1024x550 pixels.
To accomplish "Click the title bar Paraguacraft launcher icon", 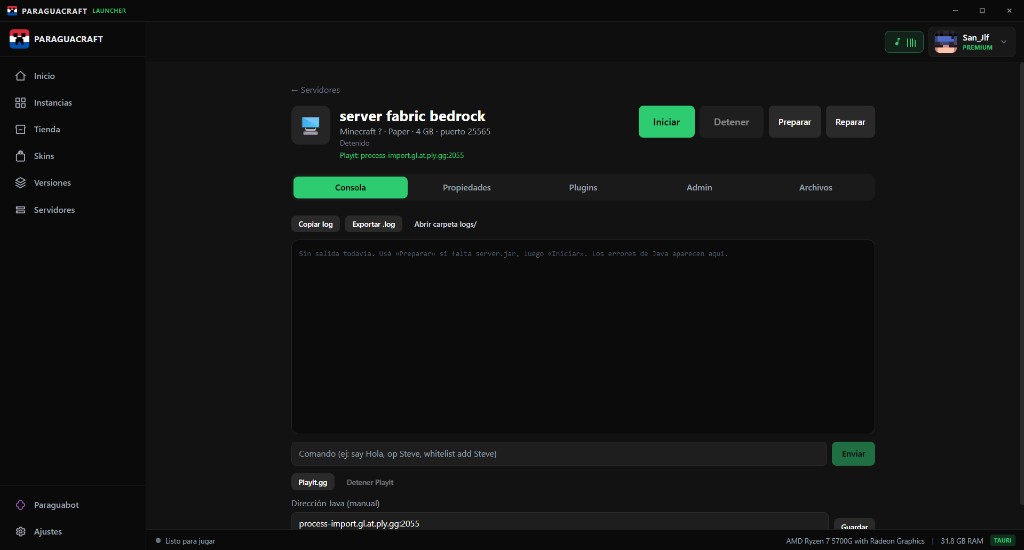I will pyautogui.click(x=12, y=10).
